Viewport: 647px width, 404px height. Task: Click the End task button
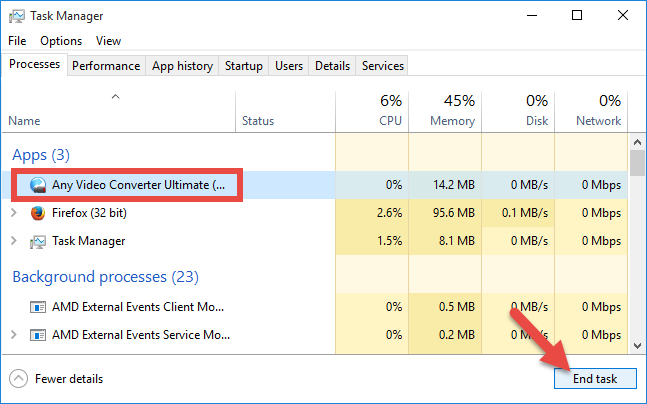coord(595,379)
